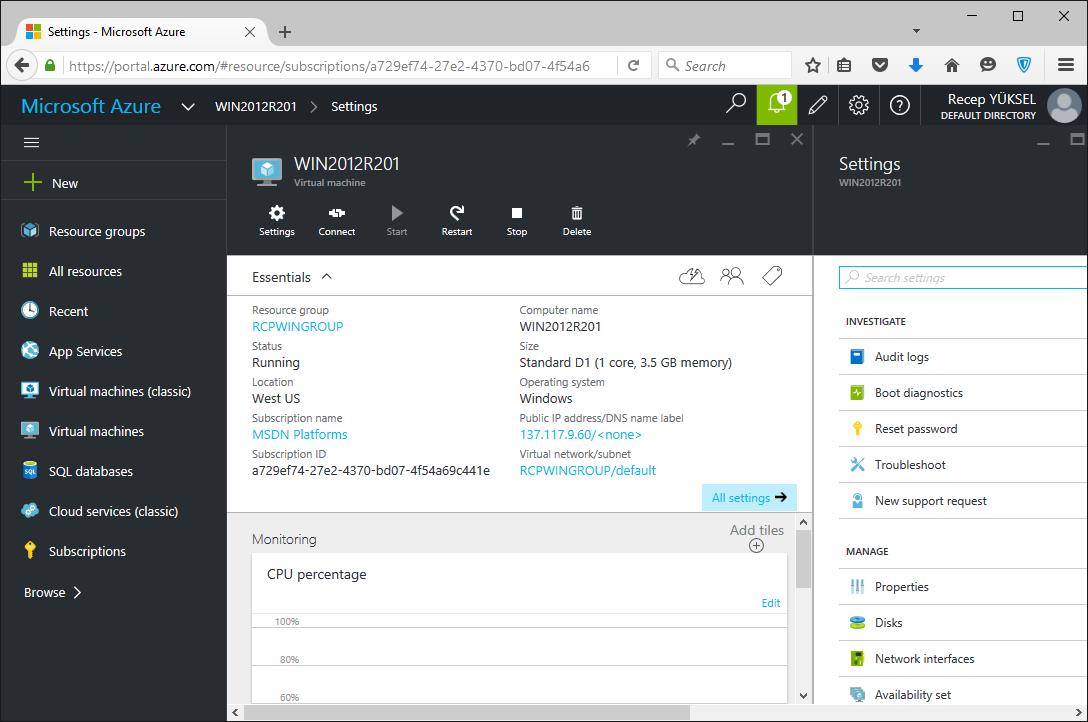Open the MSDN Platforms subscription link
The image size is (1088, 722).
click(299, 435)
